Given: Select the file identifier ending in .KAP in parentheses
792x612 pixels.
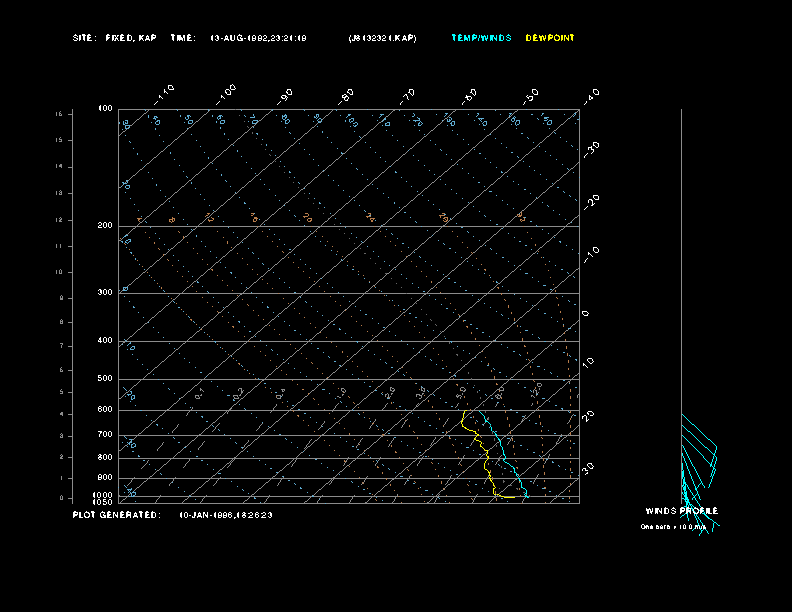Looking at the screenshot, I should click(x=382, y=38).
